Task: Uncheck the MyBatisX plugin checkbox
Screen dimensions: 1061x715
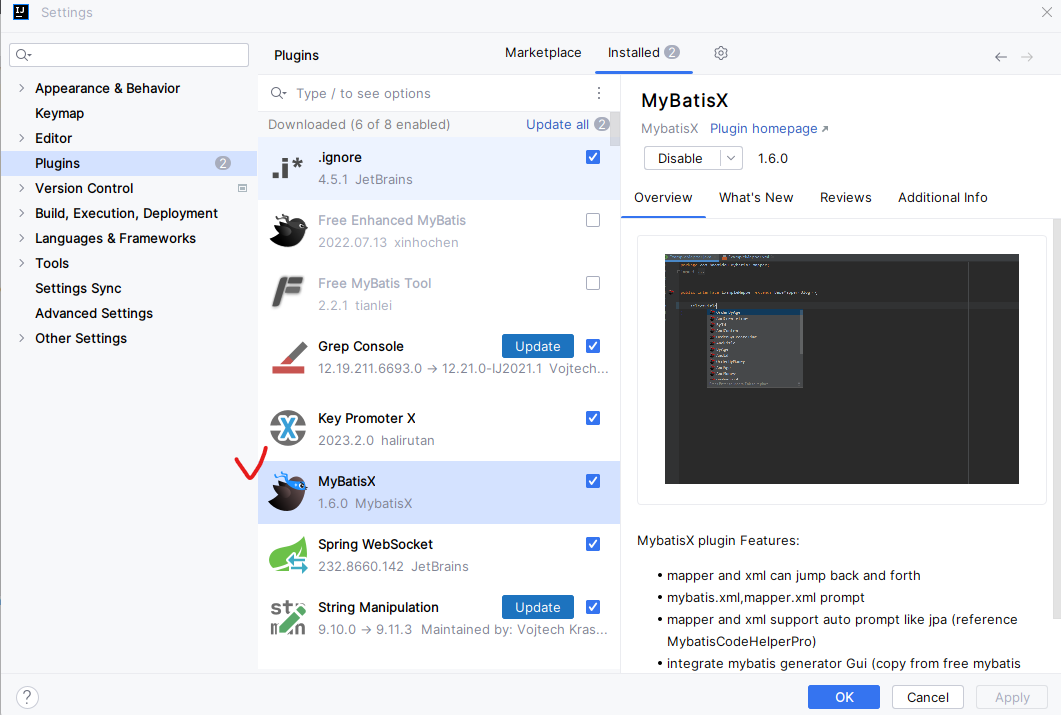Action: click(x=593, y=481)
